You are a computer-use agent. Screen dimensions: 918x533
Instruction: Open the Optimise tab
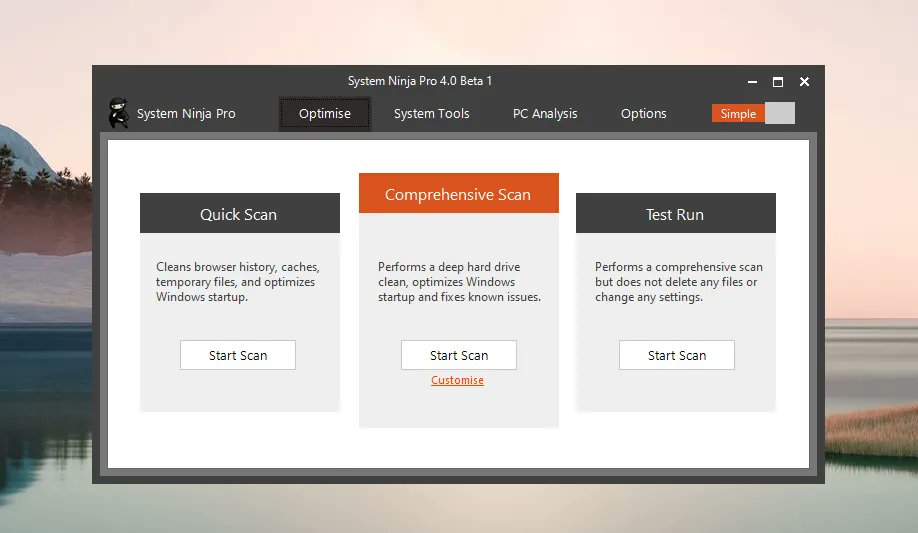pyautogui.click(x=325, y=114)
